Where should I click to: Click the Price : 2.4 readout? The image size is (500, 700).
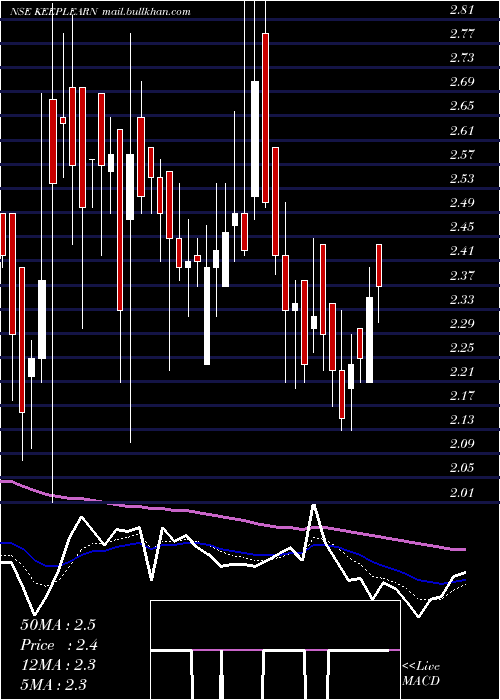click(59, 645)
